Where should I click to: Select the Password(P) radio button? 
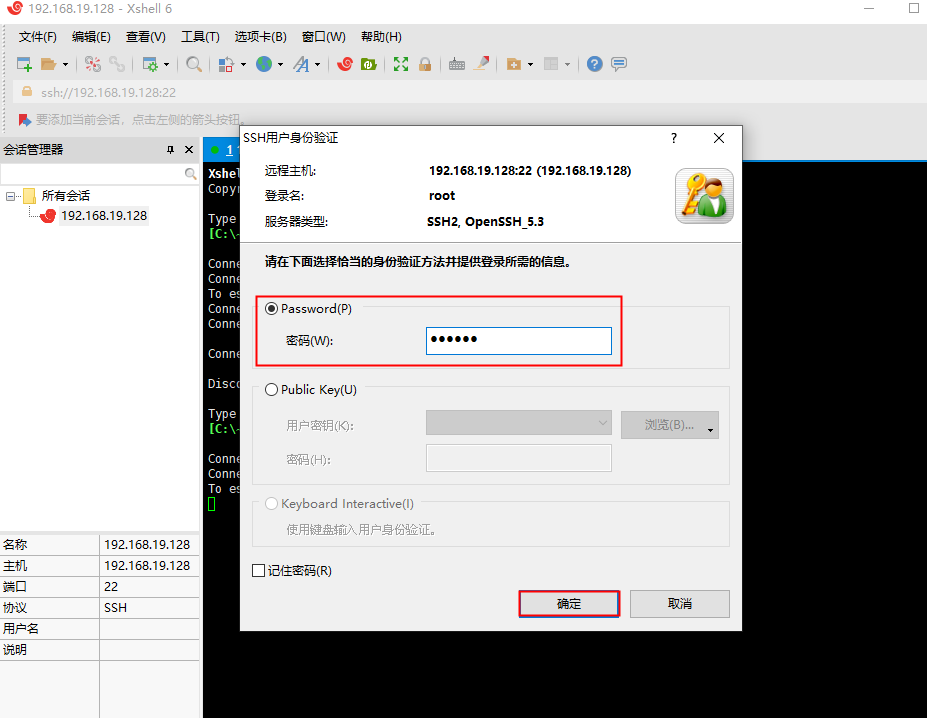click(271, 309)
